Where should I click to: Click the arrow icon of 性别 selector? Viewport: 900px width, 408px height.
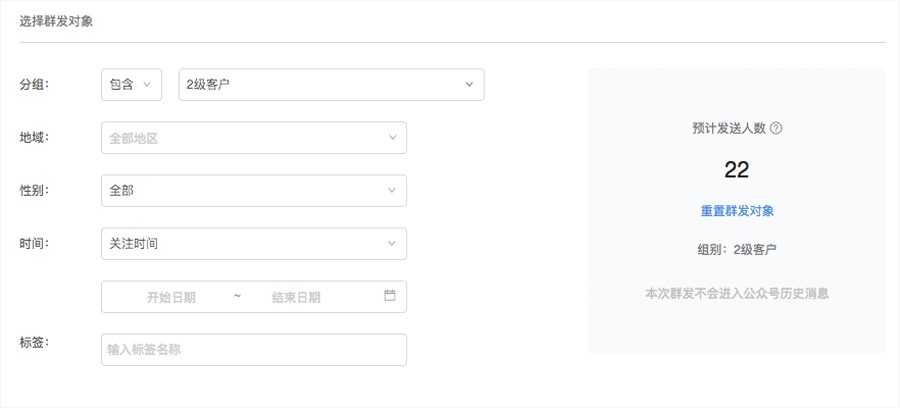[x=392, y=191]
